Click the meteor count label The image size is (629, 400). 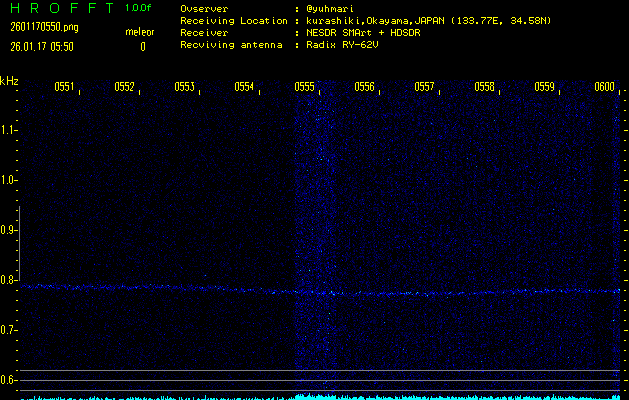[141, 32]
